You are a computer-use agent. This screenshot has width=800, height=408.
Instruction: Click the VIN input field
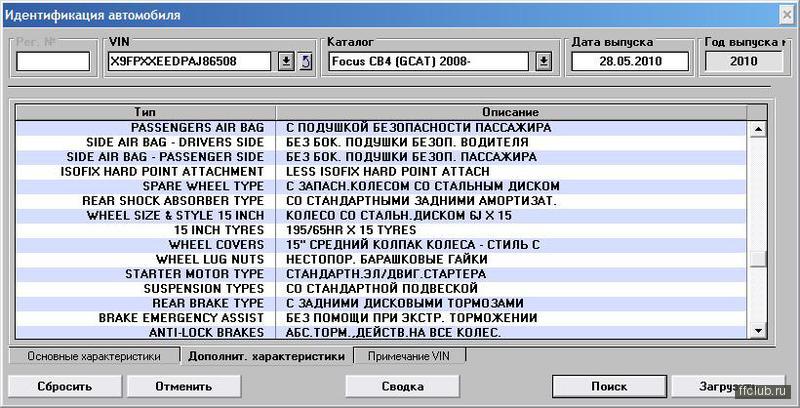[189, 62]
